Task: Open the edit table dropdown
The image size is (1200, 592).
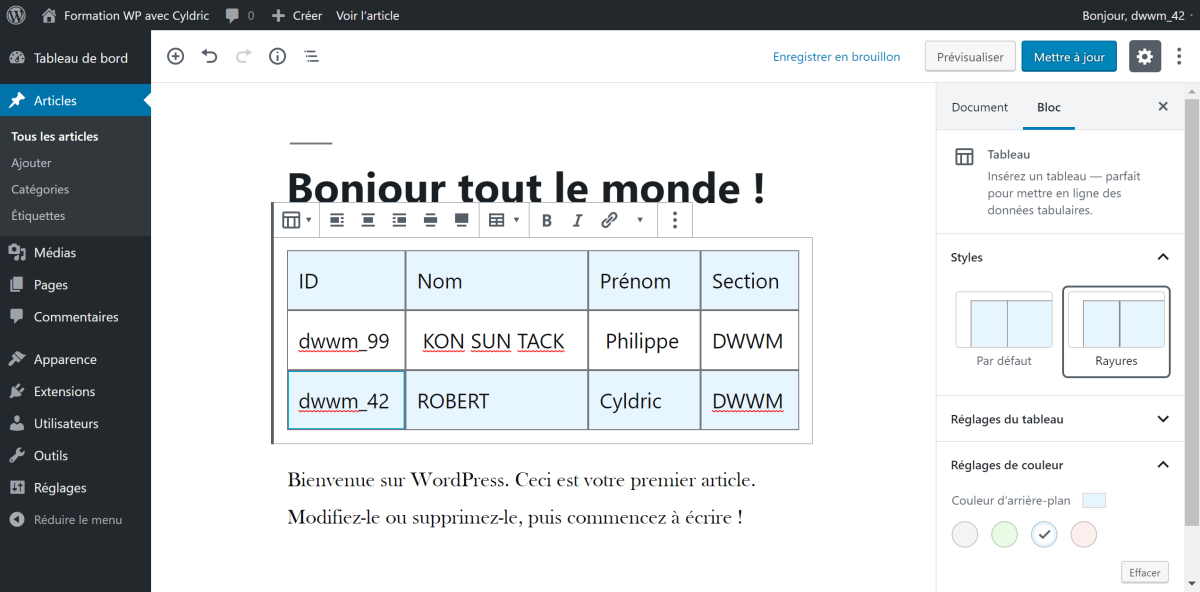Action: click(x=503, y=220)
